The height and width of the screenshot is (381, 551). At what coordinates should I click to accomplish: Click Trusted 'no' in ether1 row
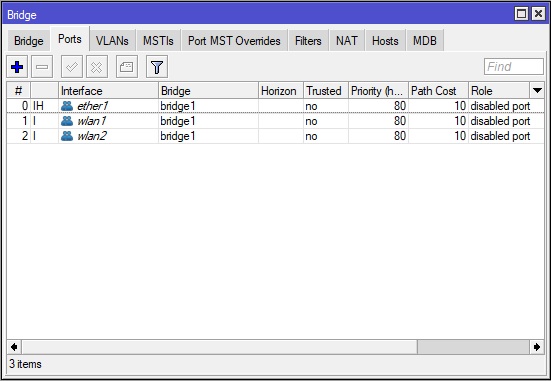(x=311, y=106)
